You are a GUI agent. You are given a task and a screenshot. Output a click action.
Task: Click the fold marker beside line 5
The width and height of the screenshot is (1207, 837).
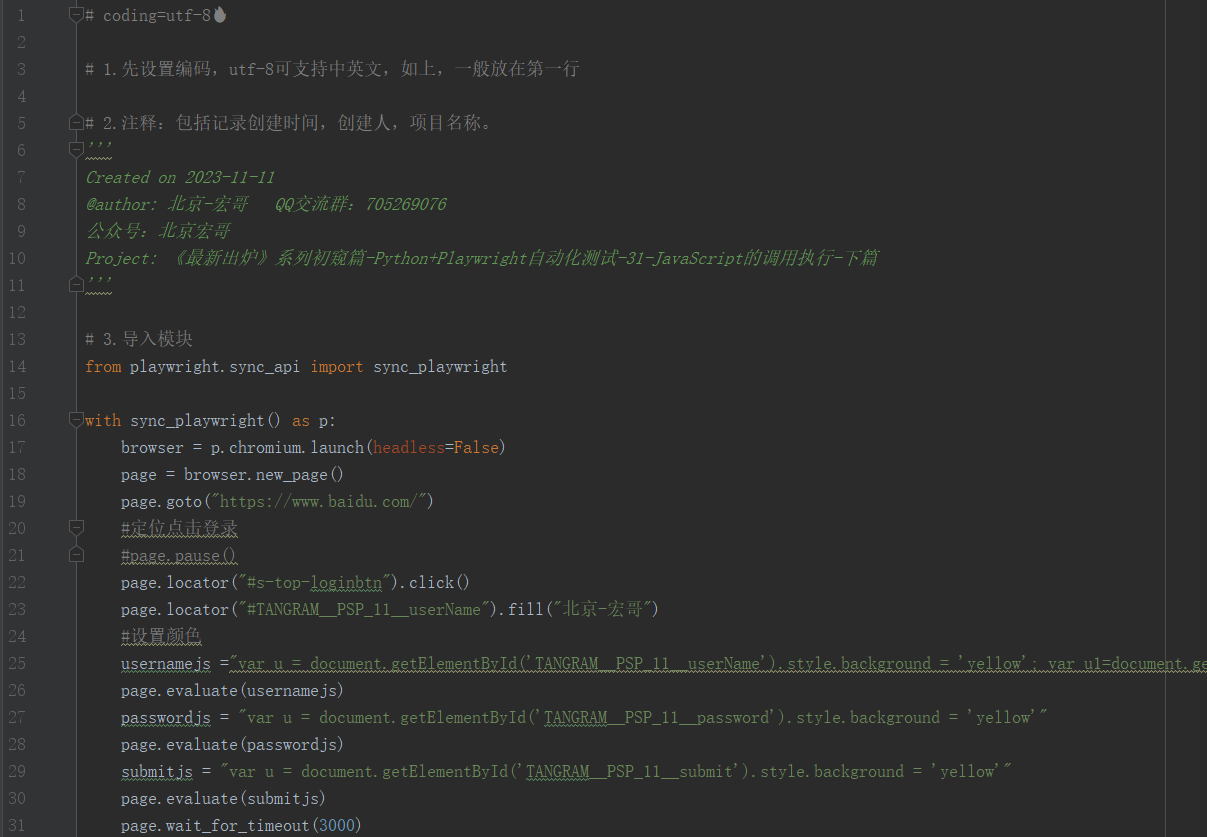click(x=76, y=120)
